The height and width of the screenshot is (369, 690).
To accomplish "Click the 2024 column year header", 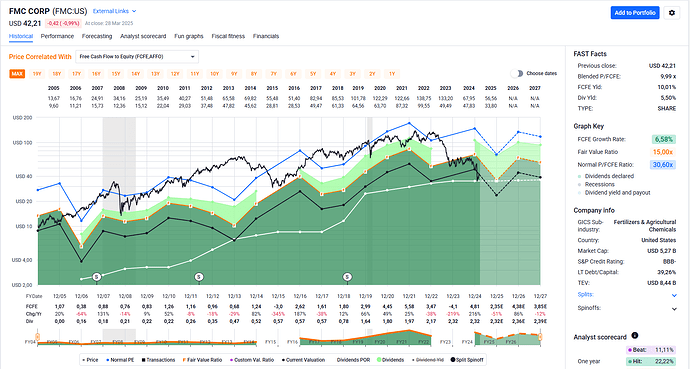I will (469, 88).
